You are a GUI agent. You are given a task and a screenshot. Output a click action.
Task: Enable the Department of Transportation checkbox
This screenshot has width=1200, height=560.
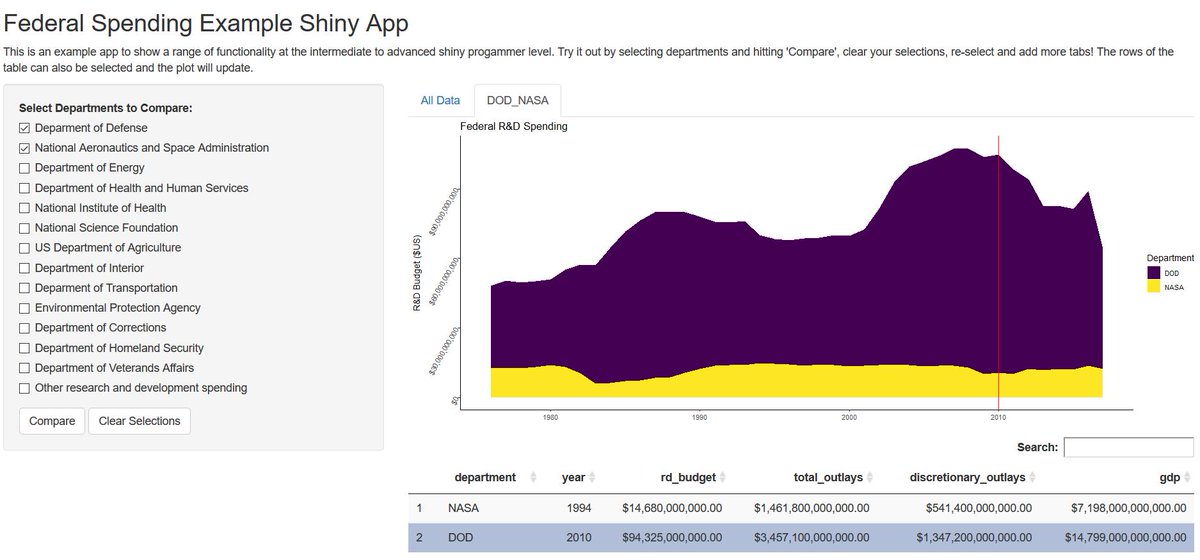[x=25, y=288]
